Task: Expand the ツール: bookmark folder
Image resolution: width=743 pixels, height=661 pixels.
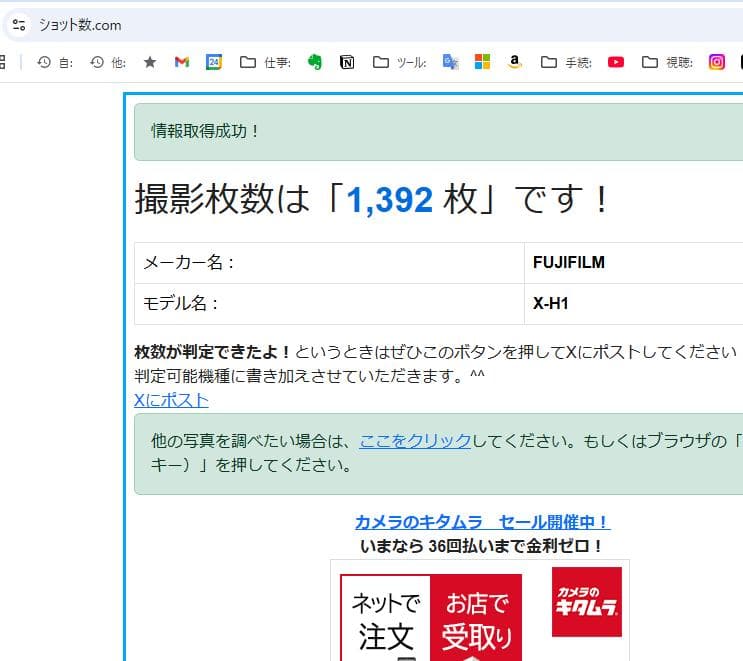Action: (x=399, y=62)
